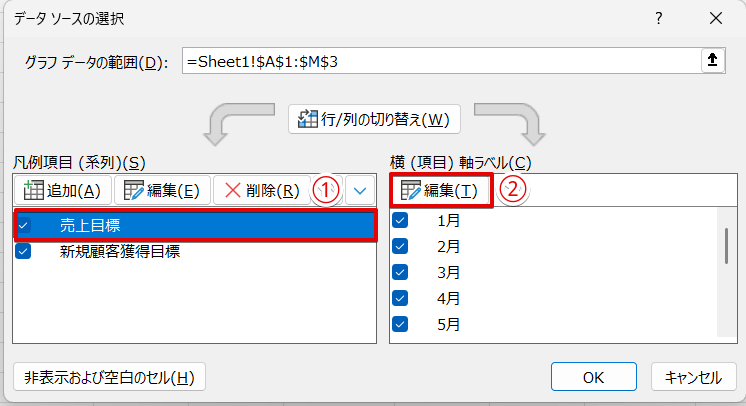The width and height of the screenshot is (746, 406).
Task: Open 非表示および空白のセル settings
Action: tap(109, 377)
